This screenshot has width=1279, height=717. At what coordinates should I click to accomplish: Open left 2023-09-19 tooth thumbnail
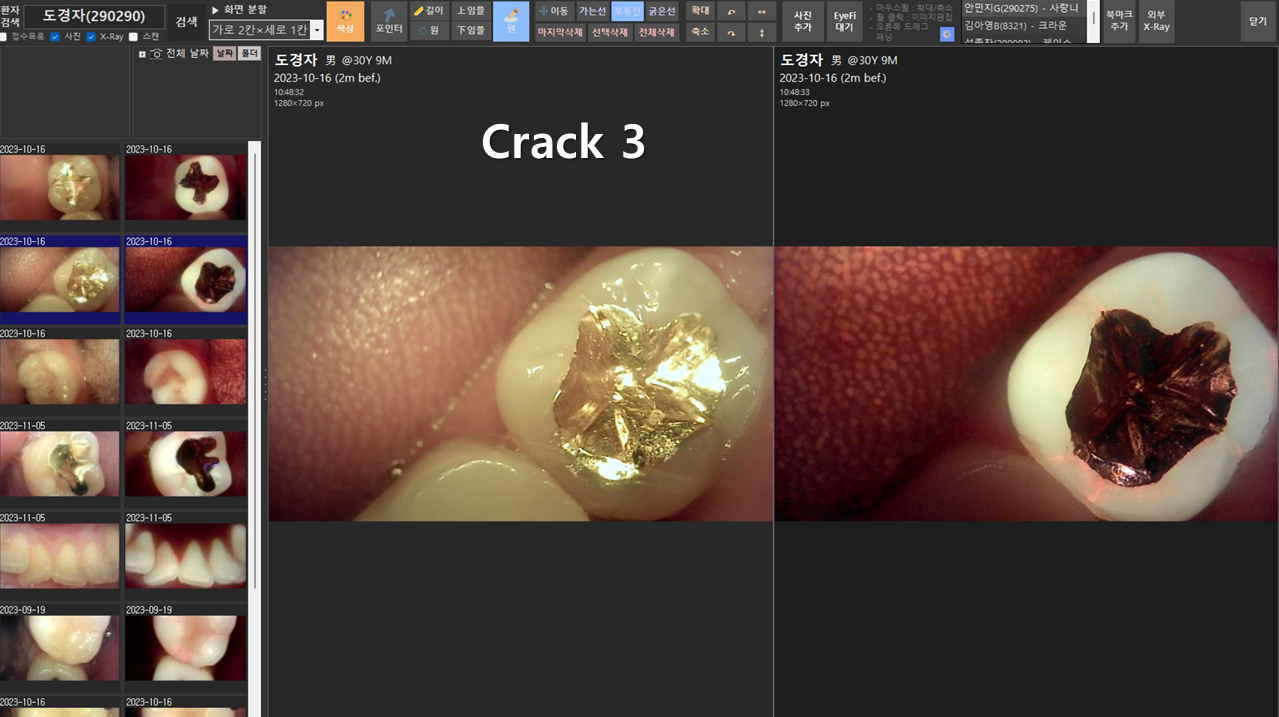point(60,647)
